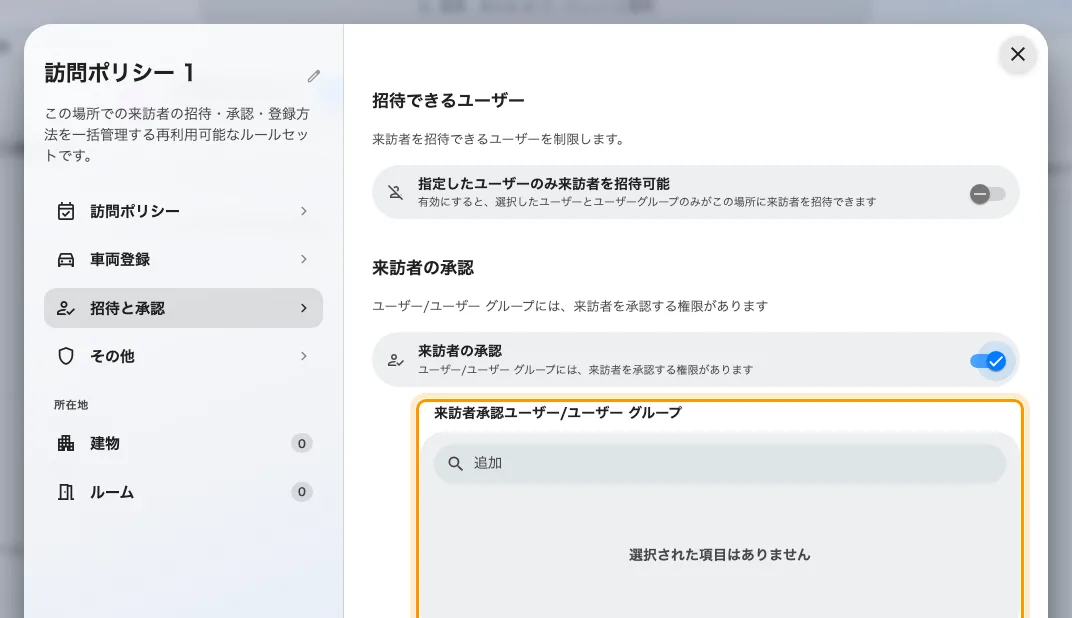The height and width of the screenshot is (618, 1072).
Task: Click the 0 count badge next to ルーム
Action: coord(302,492)
